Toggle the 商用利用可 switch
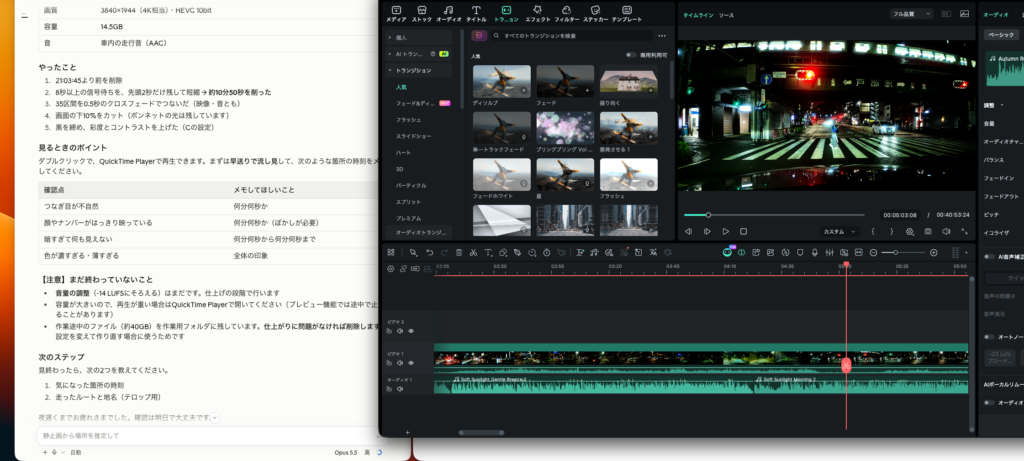The image size is (1024, 461). [631, 56]
